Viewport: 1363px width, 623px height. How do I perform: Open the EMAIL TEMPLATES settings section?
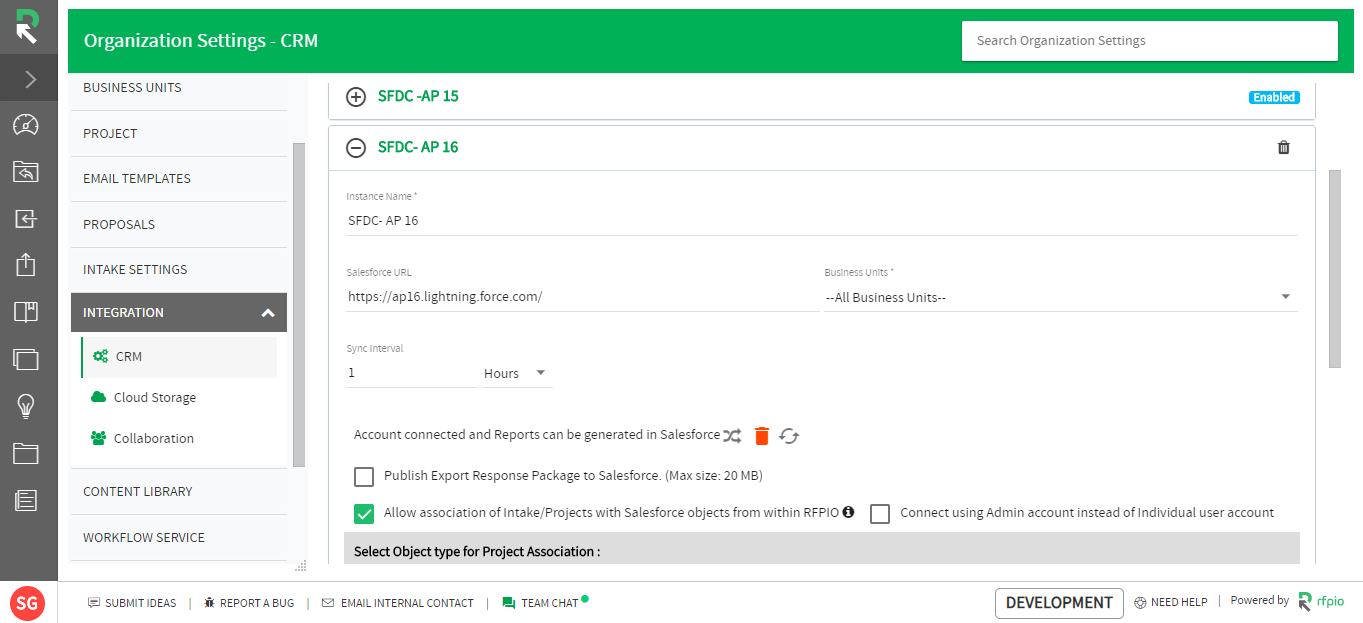(179, 179)
